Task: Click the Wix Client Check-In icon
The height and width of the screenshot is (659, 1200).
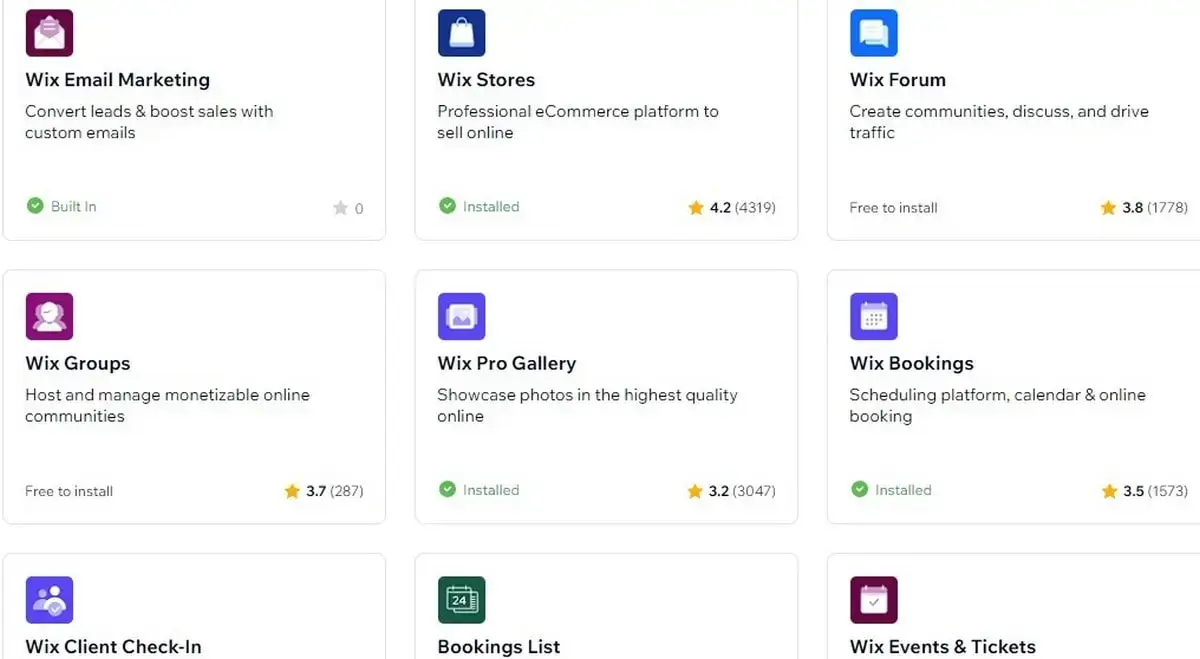Action: (49, 600)
